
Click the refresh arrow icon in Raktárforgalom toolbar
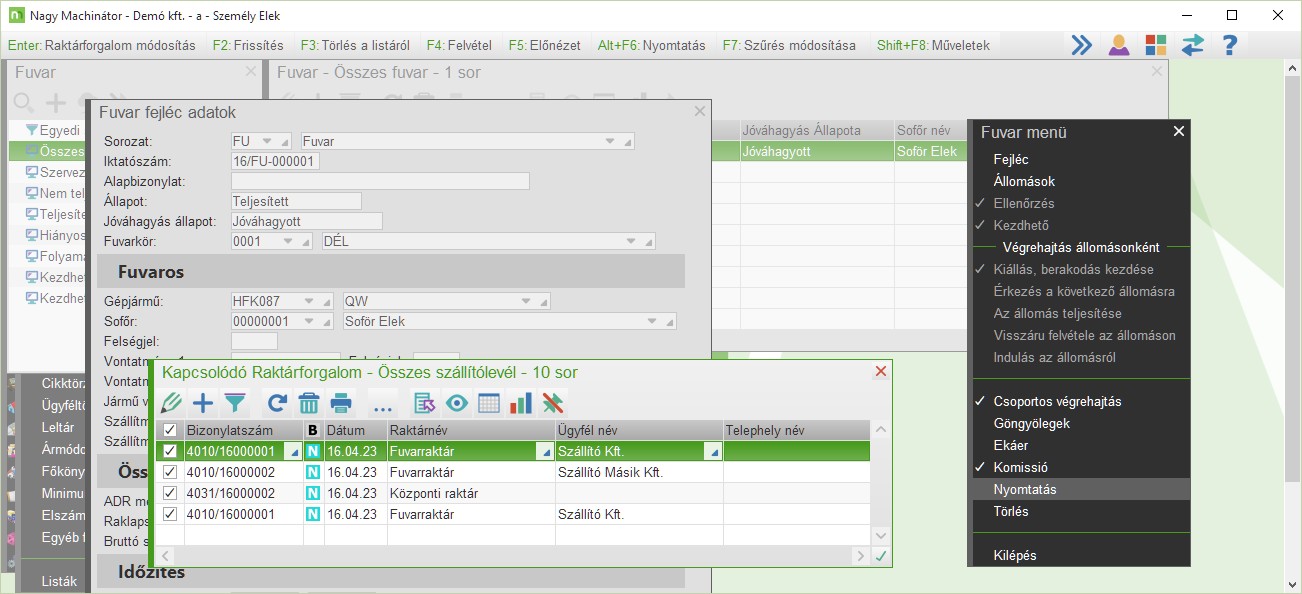click(277, 403)
